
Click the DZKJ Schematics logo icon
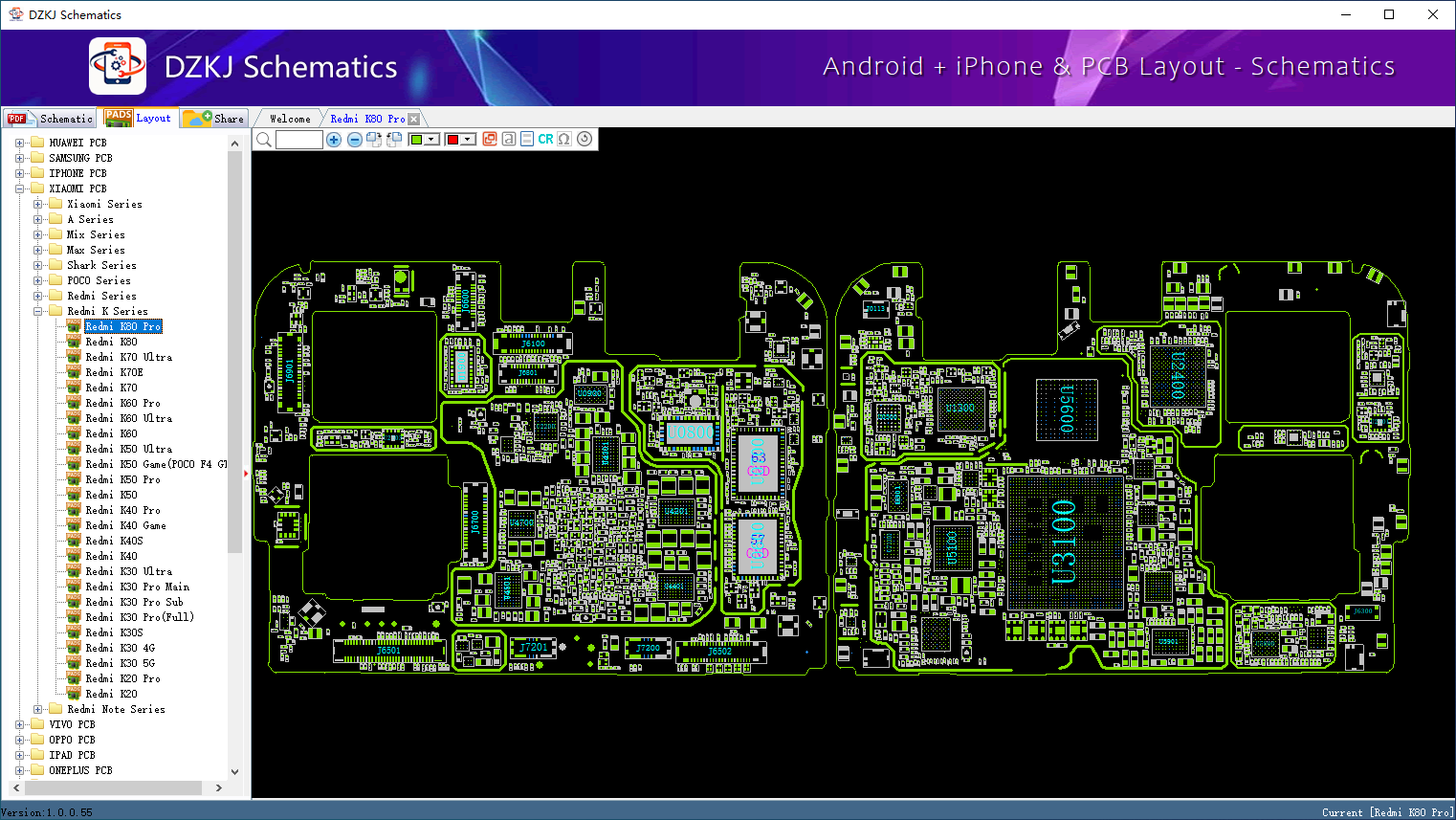(118, 66)
